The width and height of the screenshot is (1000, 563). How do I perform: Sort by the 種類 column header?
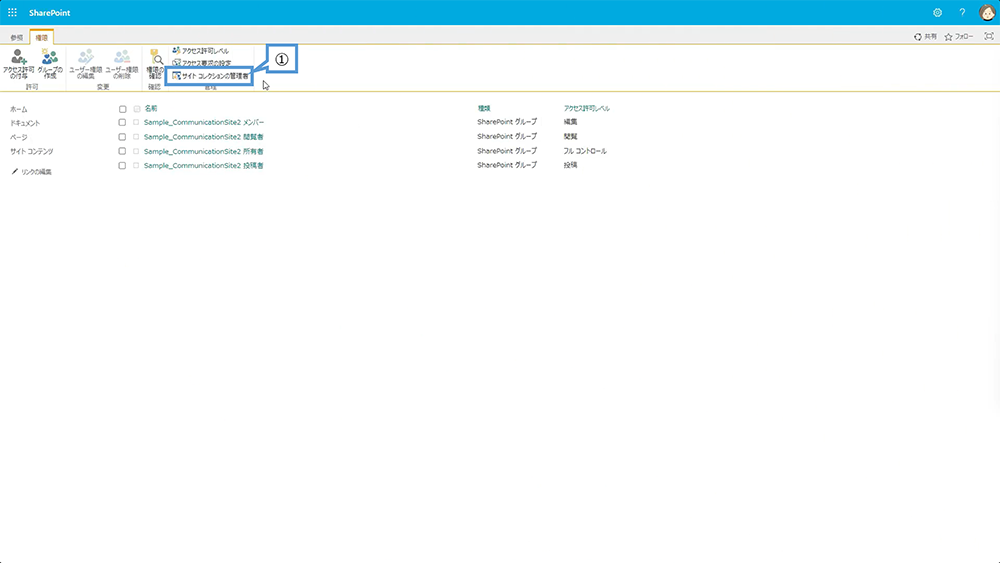[x=484, y=108]
